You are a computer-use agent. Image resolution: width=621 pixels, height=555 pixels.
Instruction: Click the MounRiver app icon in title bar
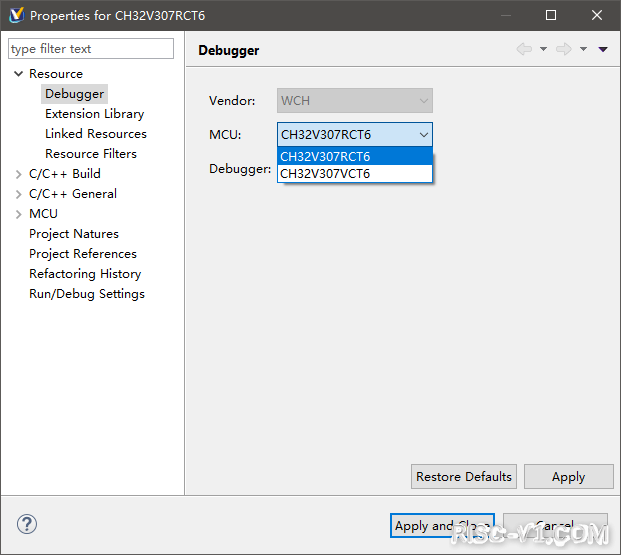[17, 15]
